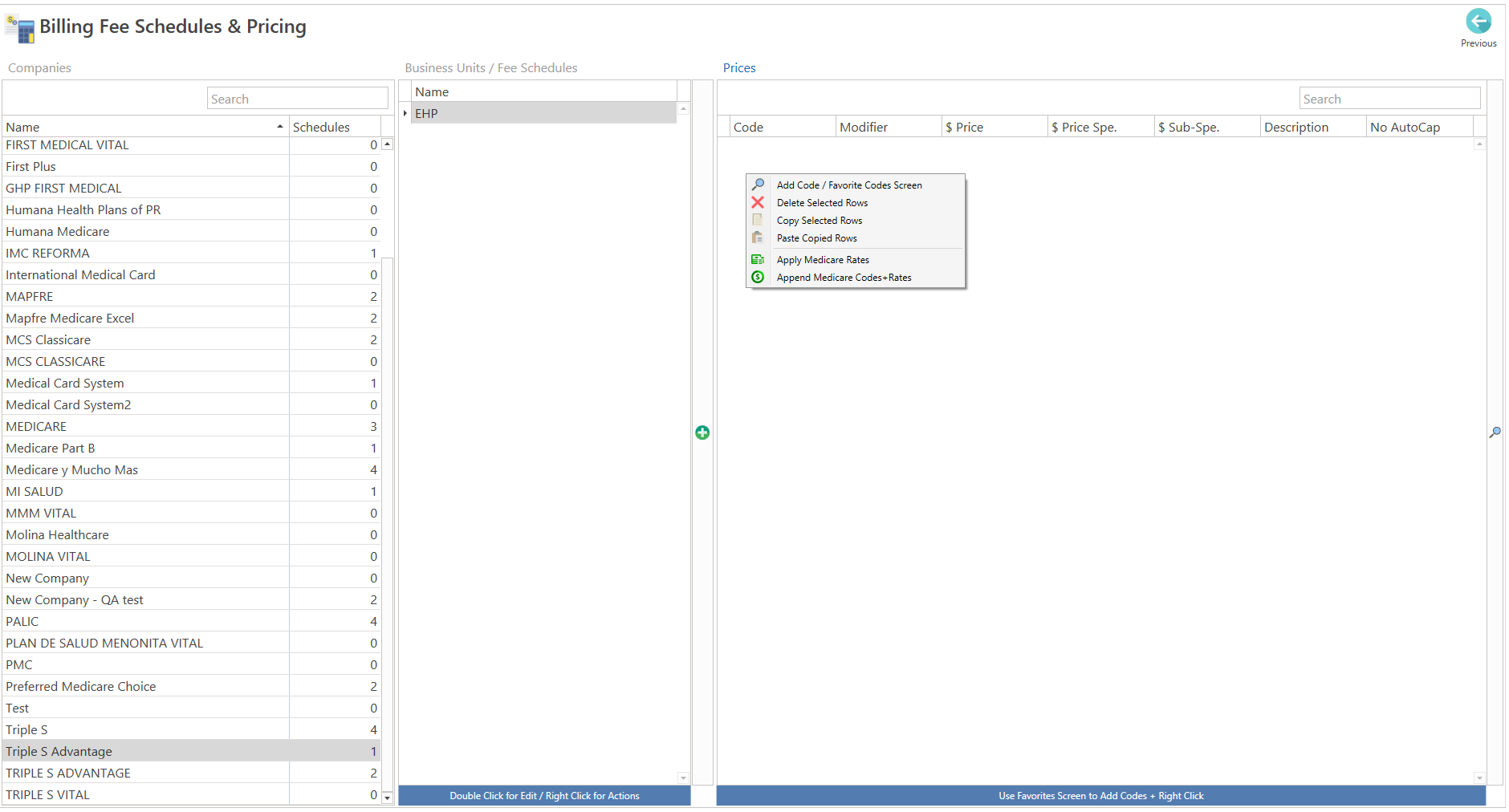Select Medicare Part B row
Viewport: 1509px width, 812px height.
pyautogui.click(x=191, y=448)
